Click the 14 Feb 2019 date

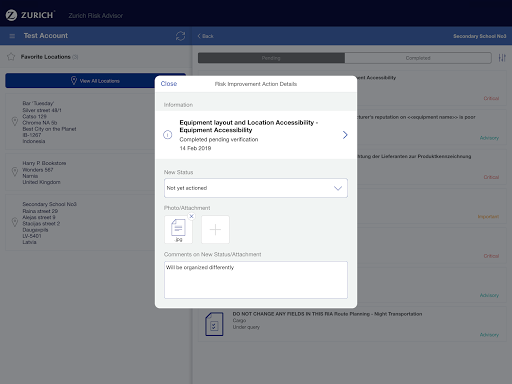click(x=195, y=148)
